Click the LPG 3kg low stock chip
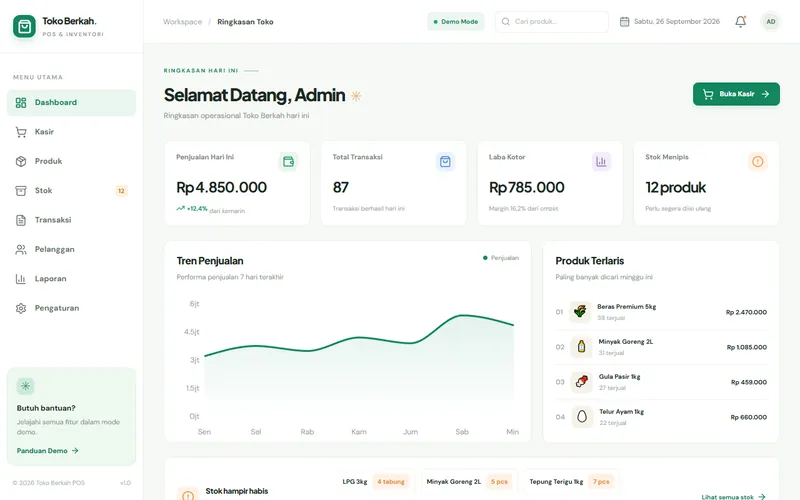Image resolution: width=800 pixels, height=500 pixels. (375, 482)
